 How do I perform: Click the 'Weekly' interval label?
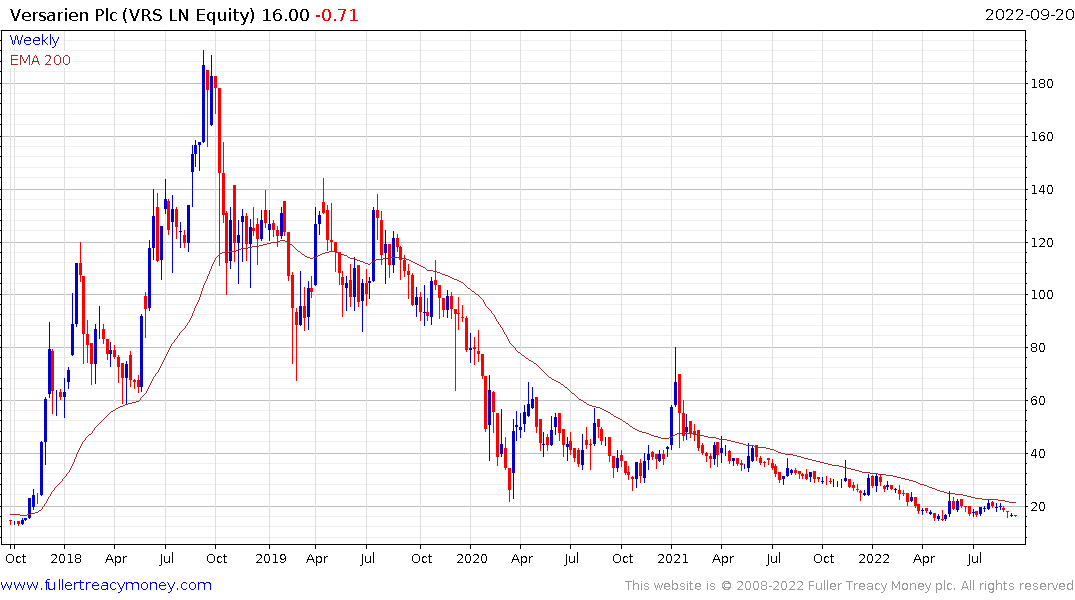[x=34, y=40]
